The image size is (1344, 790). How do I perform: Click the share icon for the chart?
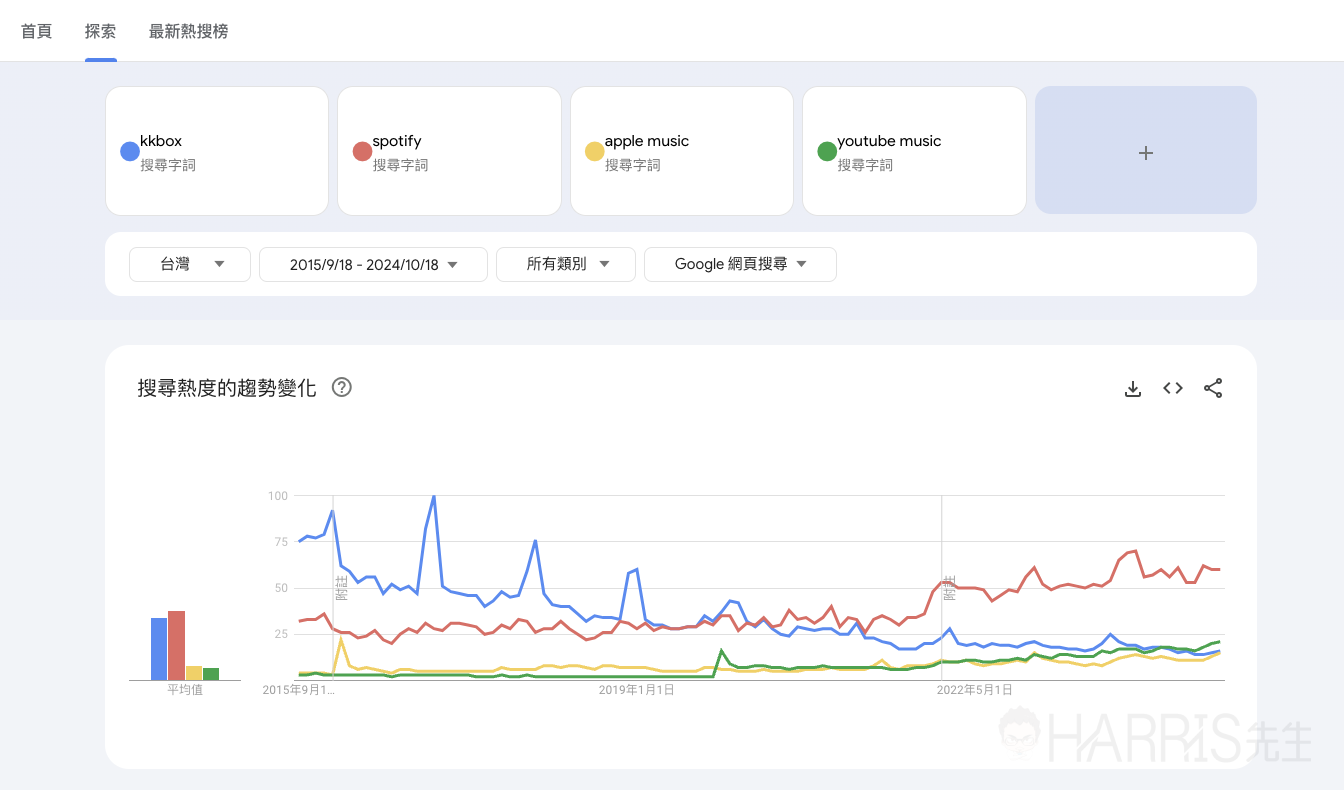tap(1213, 388)
